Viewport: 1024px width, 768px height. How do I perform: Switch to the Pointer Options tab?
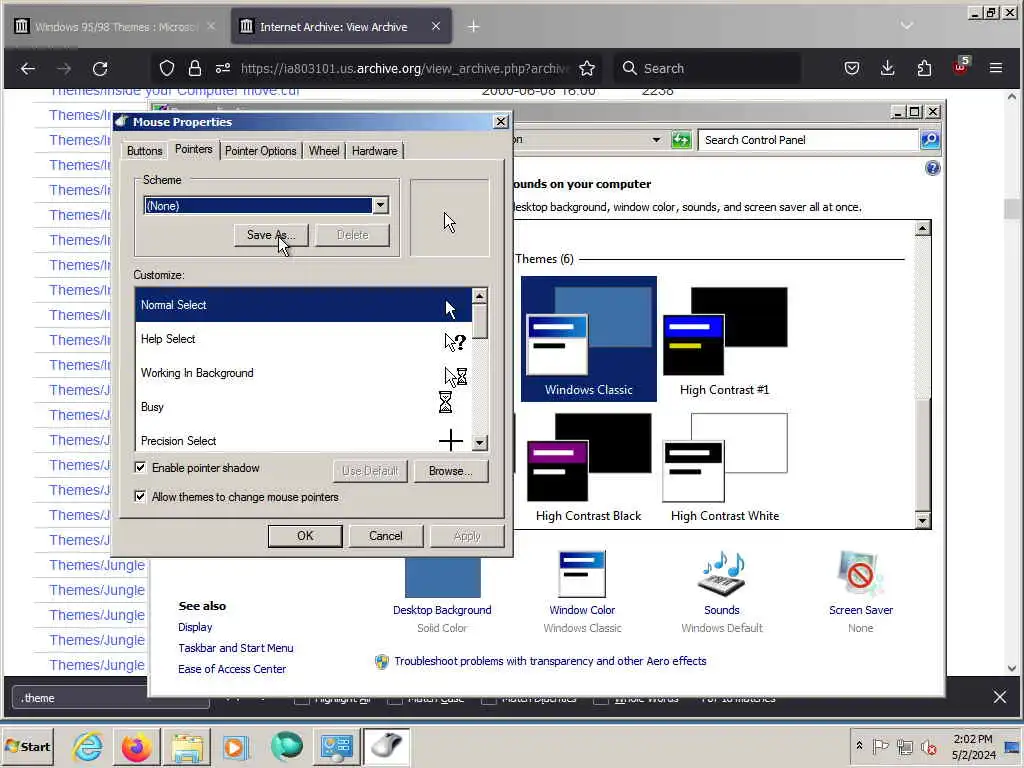(261, 151)
